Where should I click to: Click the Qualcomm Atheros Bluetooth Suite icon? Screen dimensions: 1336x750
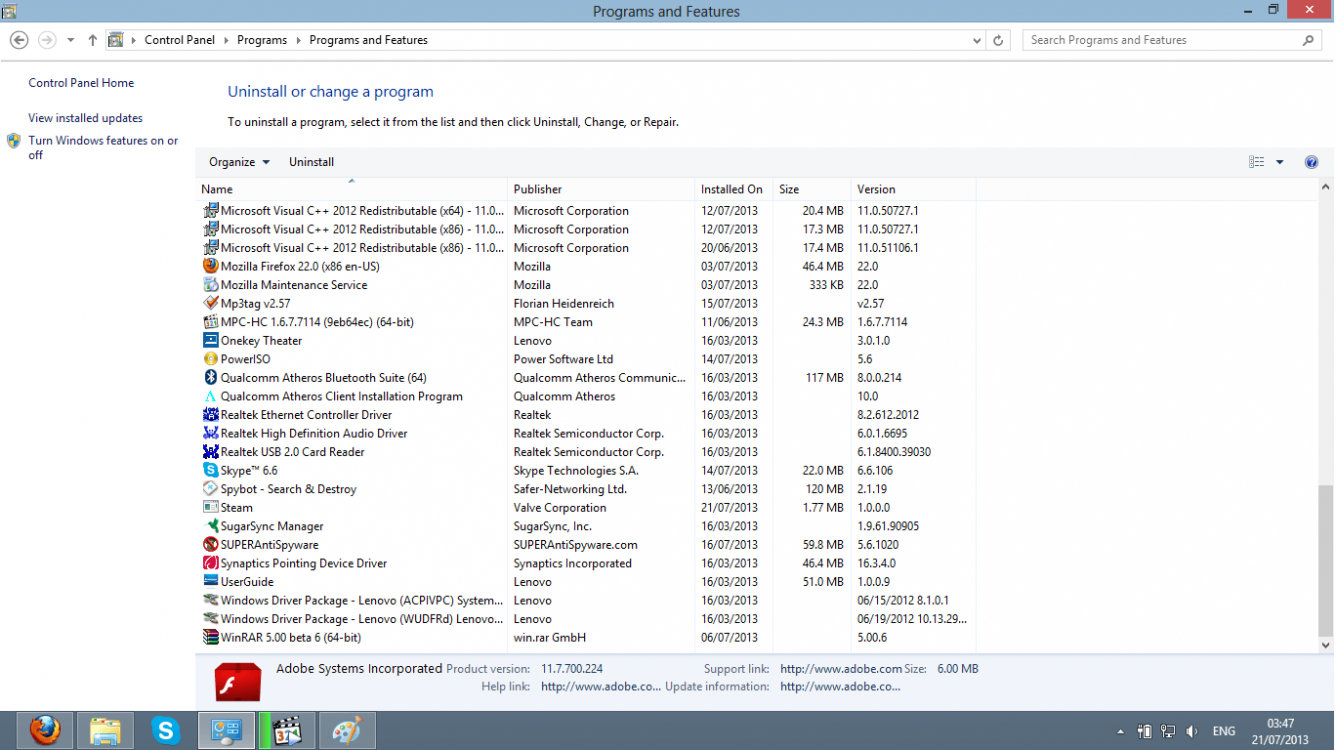[x=210, y=377]
